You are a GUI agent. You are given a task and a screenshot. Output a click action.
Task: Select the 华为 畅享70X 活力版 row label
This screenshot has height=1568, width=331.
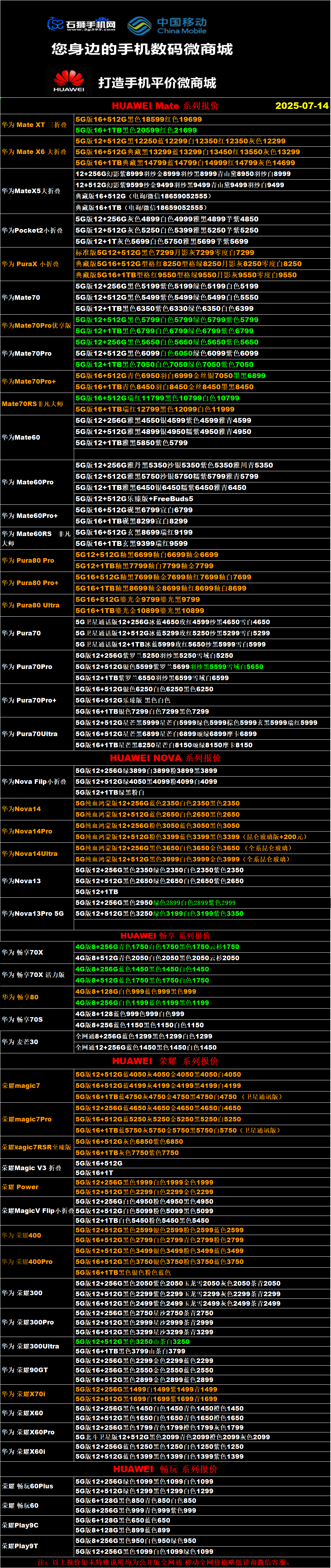[x=33, y=974]
